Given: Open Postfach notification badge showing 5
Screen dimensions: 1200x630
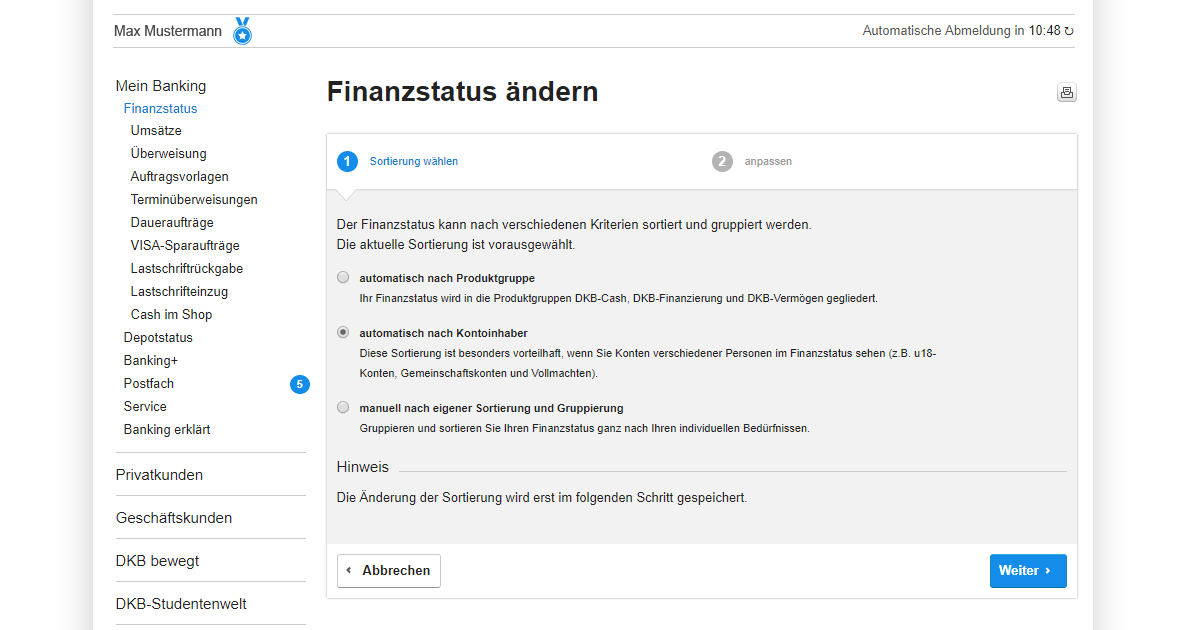Looking at the screenshot, I should (x=300, y=384).
